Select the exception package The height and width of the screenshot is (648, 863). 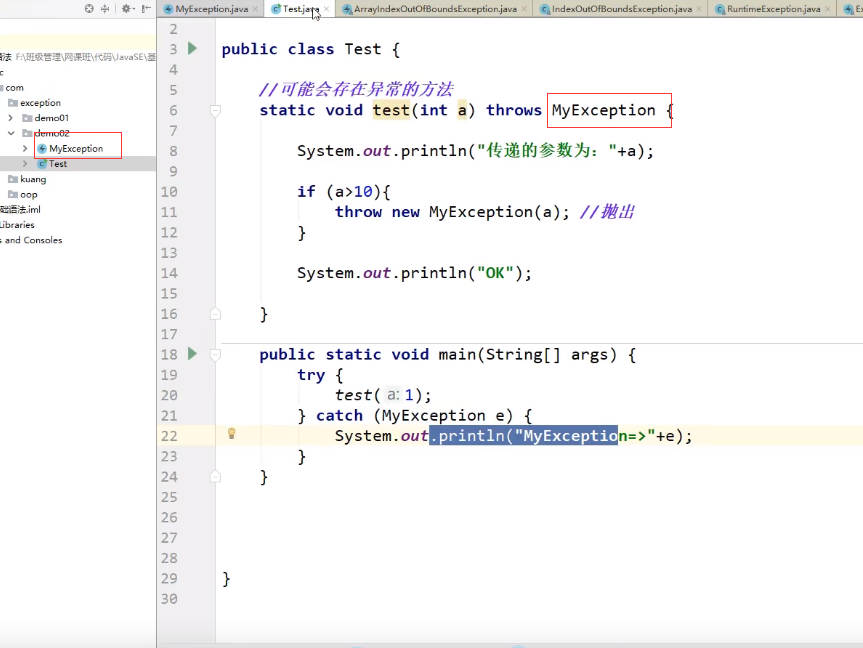tap(40, 103)
